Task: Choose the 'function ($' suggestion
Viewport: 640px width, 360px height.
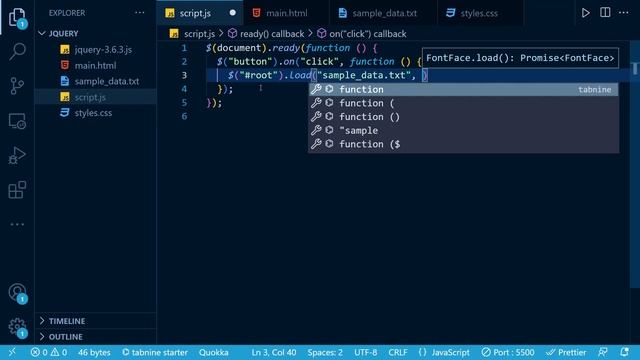Action: click(x=463, y=144)
